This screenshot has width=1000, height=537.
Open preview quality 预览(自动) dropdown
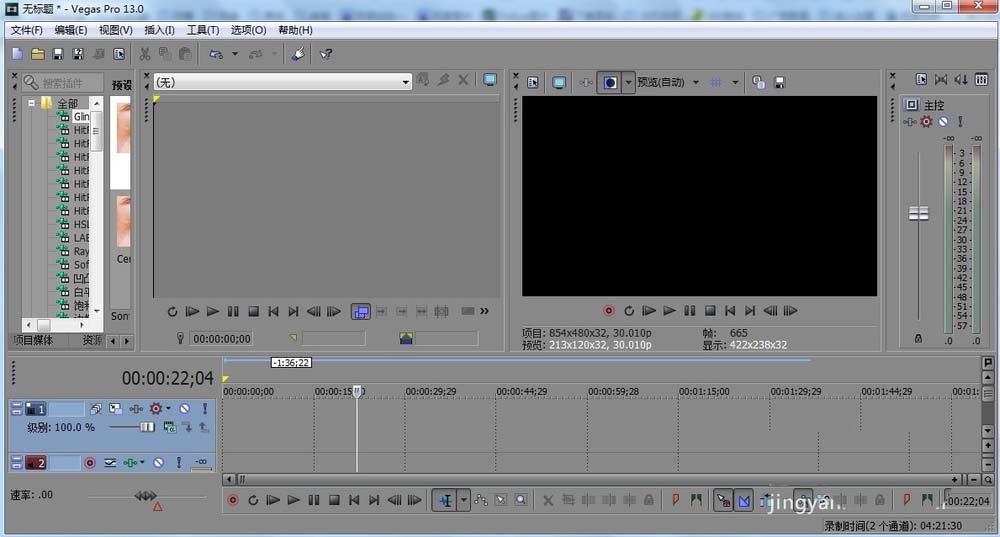pyautogui.click(x=696, y=82)
